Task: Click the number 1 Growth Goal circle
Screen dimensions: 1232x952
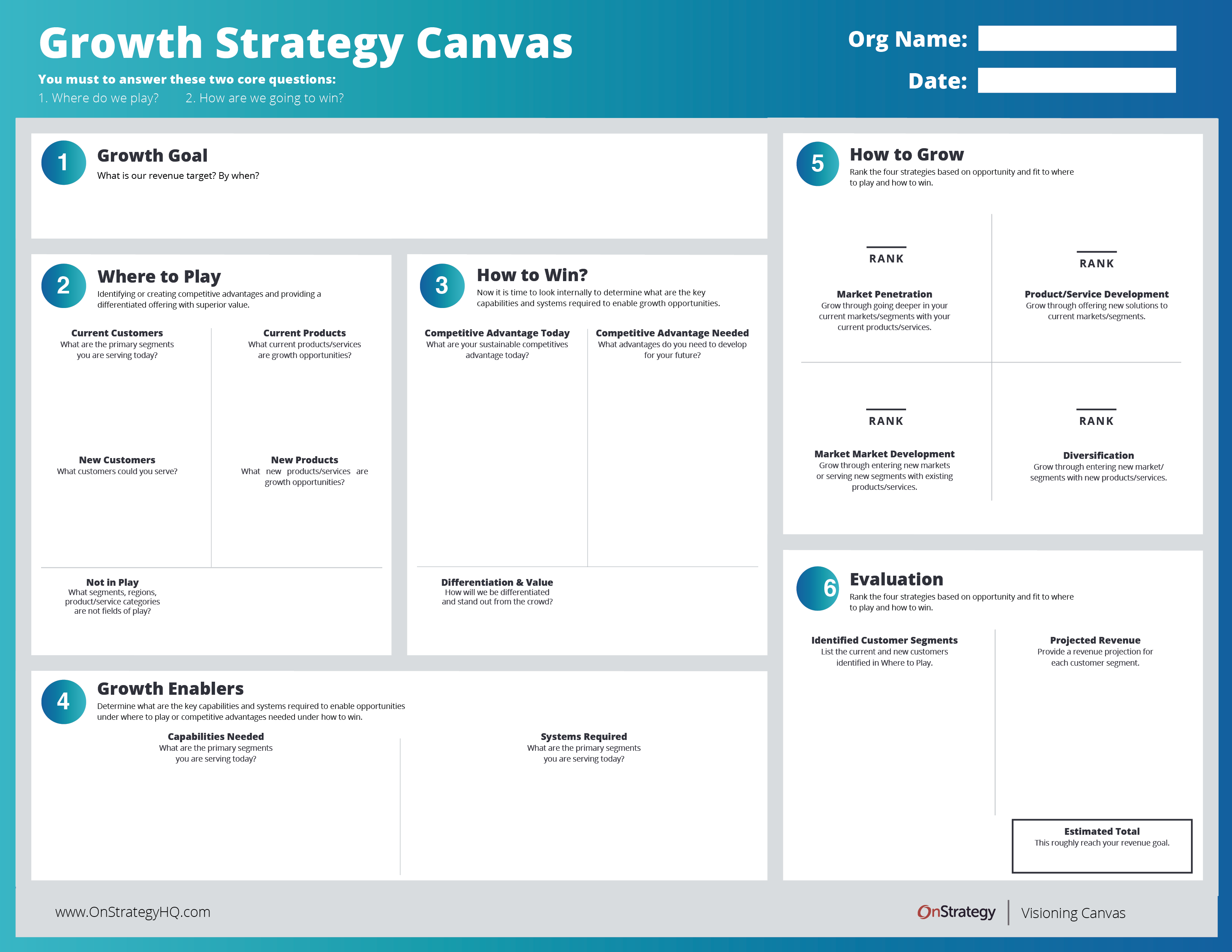Action: coord(64,162)
